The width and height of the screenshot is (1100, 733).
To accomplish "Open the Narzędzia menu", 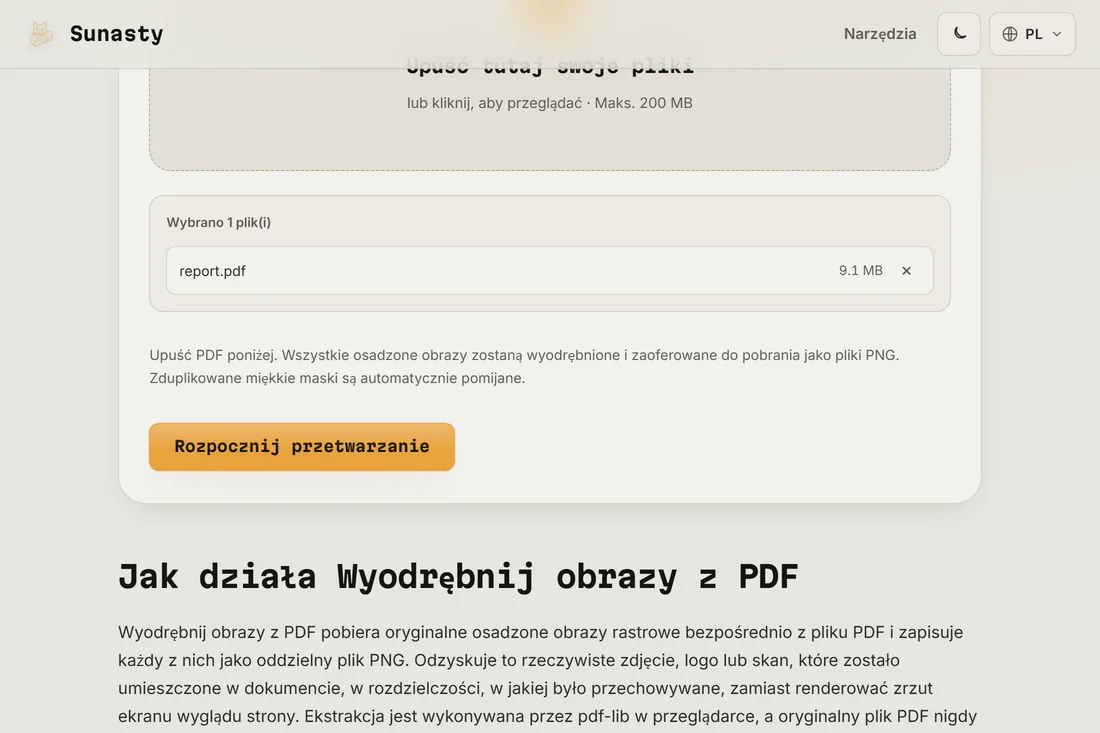I will pyautogui.click(x=880, y=34).
